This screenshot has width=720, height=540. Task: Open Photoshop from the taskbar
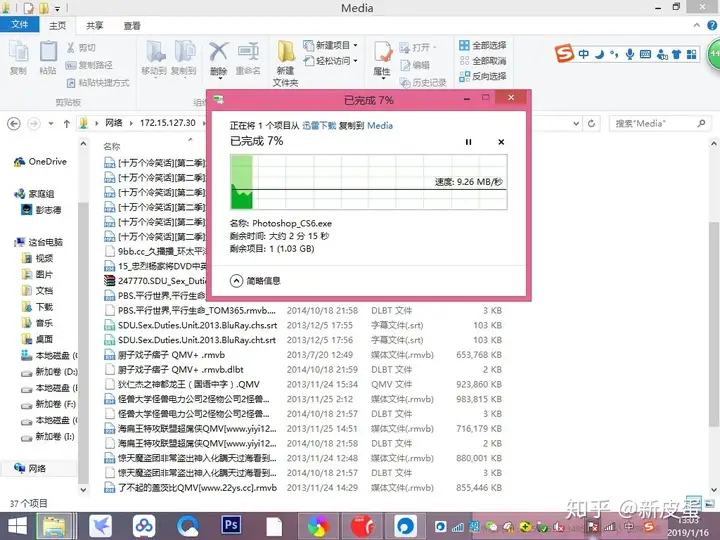point(231,525)
